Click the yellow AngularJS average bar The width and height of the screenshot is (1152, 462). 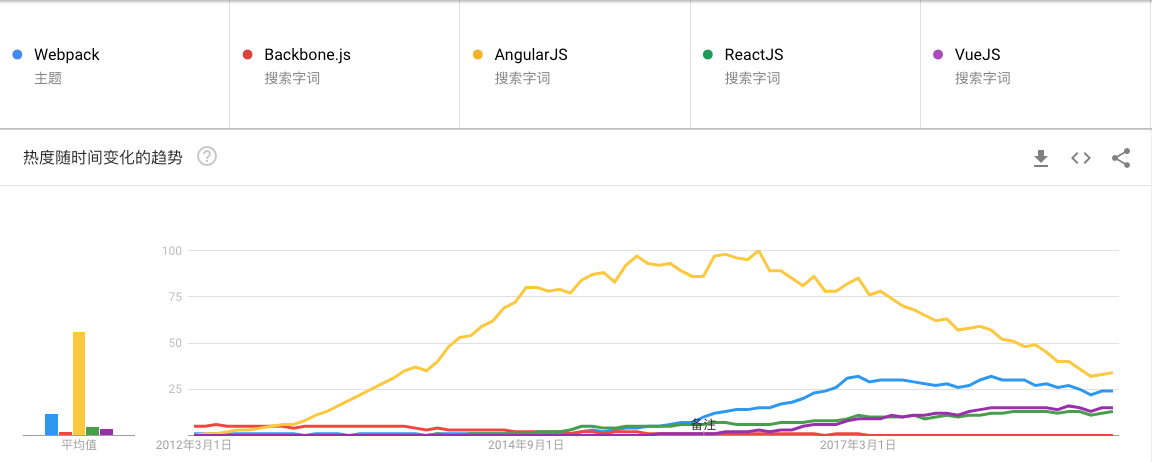79,384
